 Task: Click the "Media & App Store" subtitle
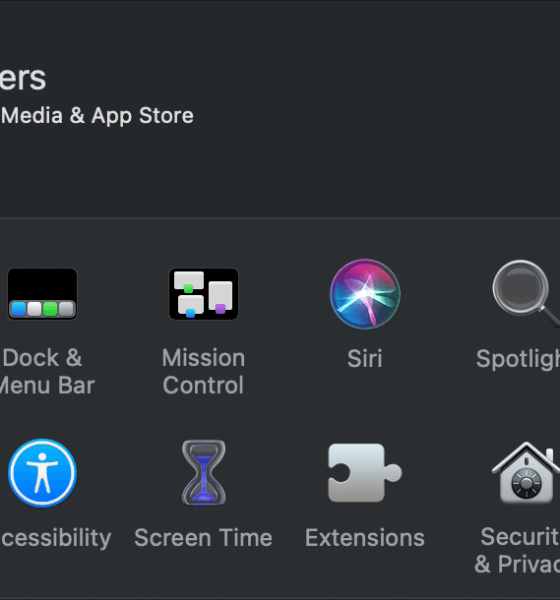[x=97, y=116]
